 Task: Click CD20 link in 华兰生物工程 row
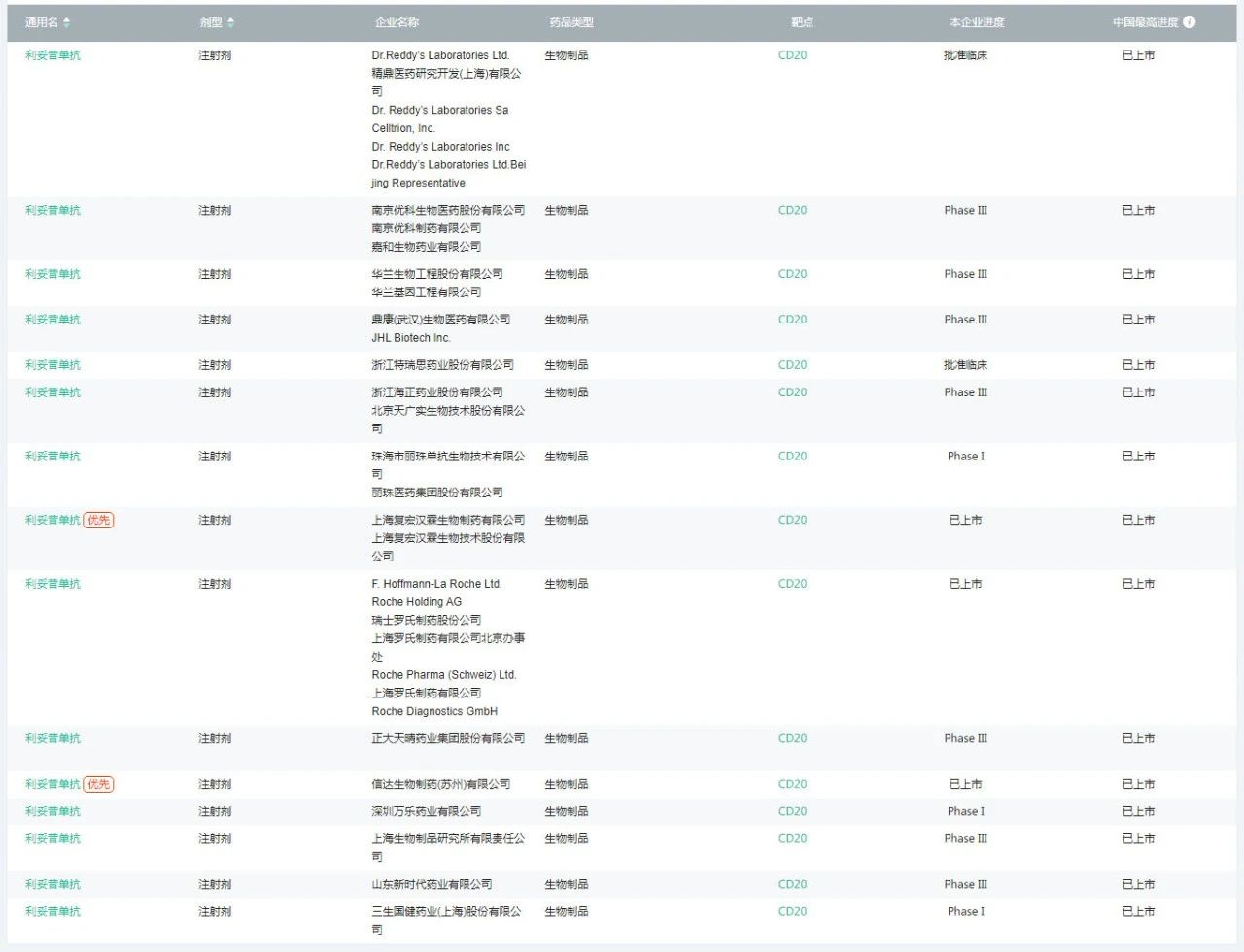pyautogui.click(x=792, y=274)
